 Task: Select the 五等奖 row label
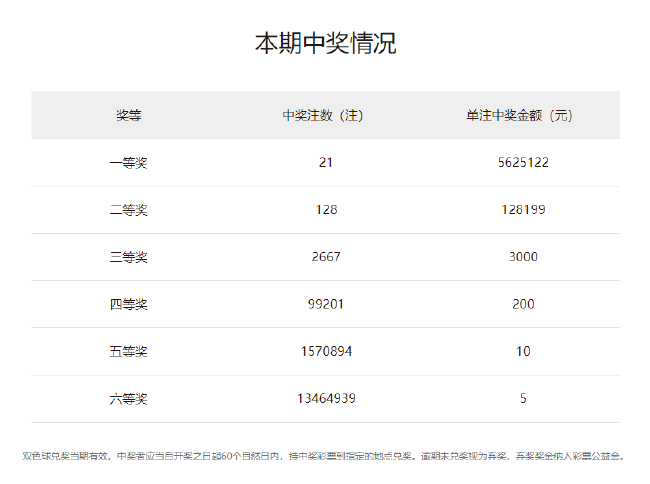click(128, 352)
